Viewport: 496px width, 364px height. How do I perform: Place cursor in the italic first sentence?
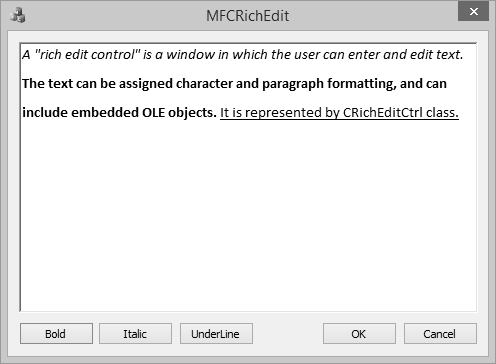pyautogui.click(x=243, y=54)
